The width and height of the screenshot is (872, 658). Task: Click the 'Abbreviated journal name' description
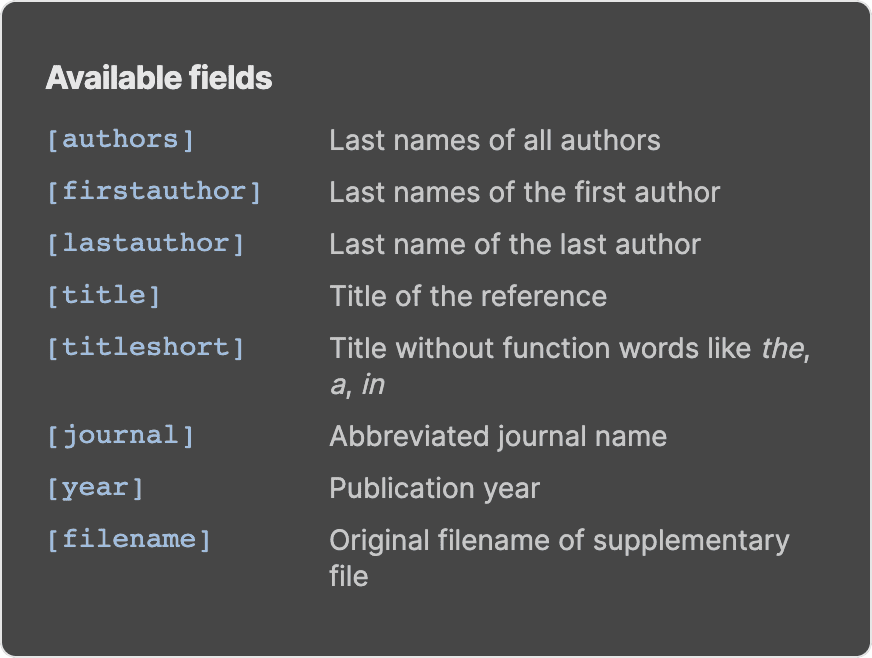pyautogui.click(x=498, y=436)
